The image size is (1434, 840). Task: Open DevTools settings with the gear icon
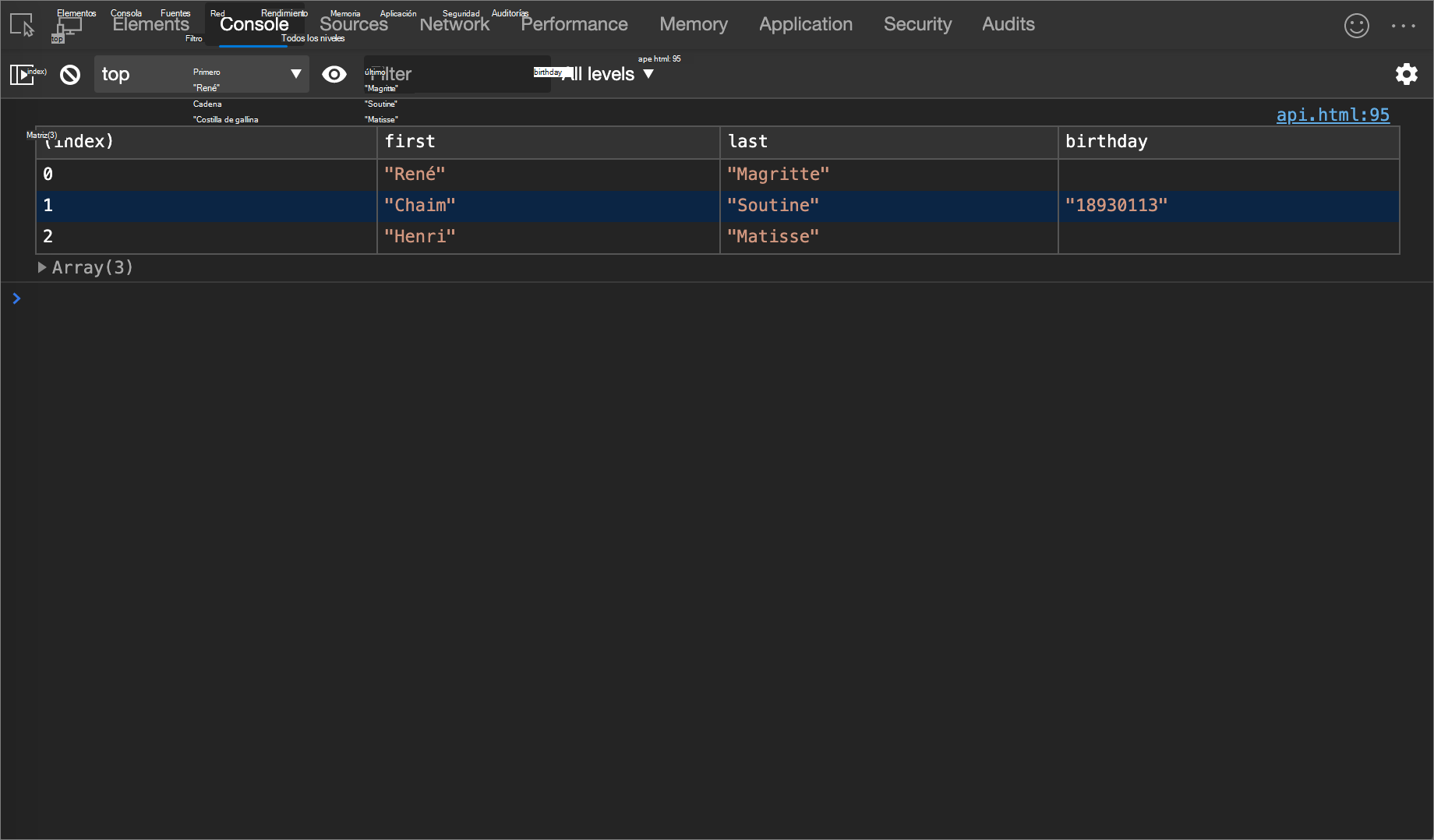1407,74
